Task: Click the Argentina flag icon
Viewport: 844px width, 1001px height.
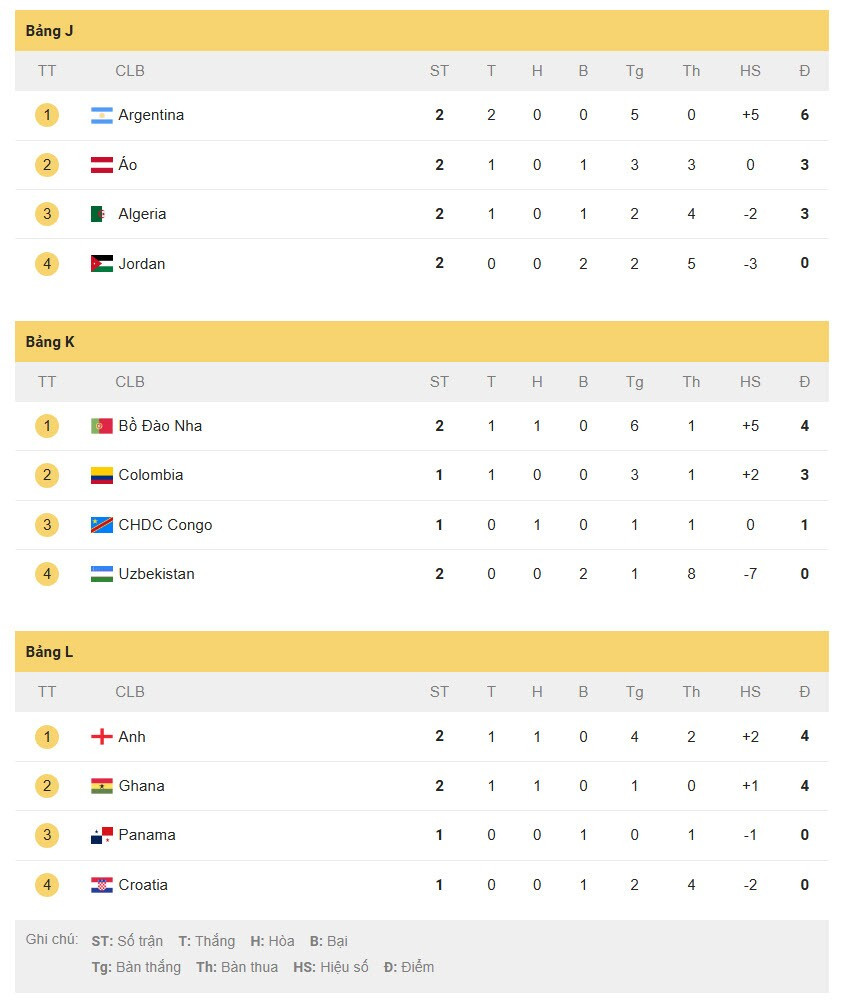Action: coord(102,116)
